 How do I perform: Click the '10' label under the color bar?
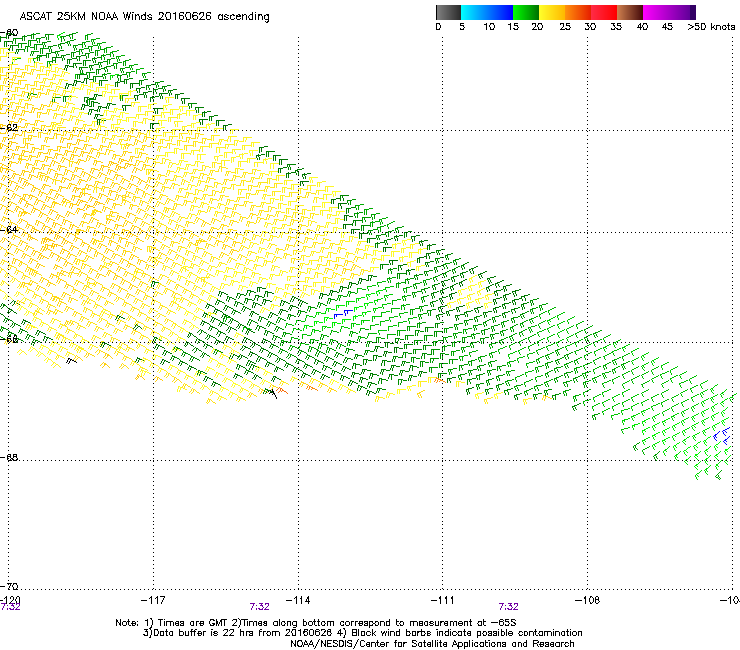pyautogui.click(x=489, y=27)
